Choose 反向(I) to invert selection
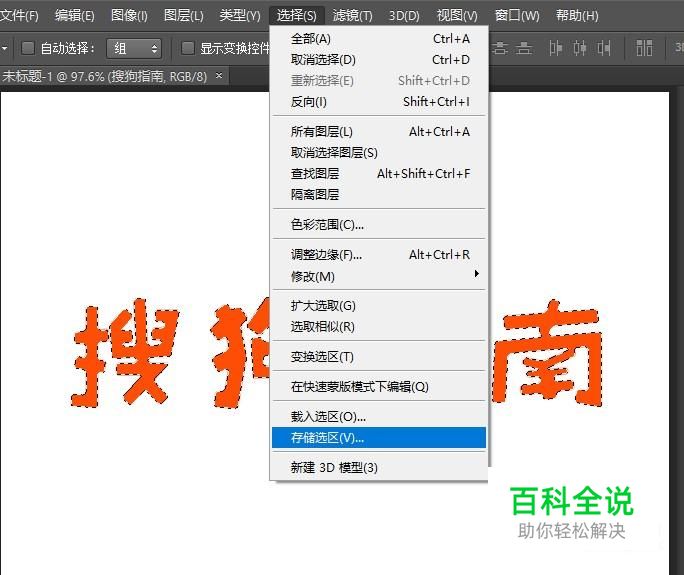684x575 pixels. coord(379,102)
